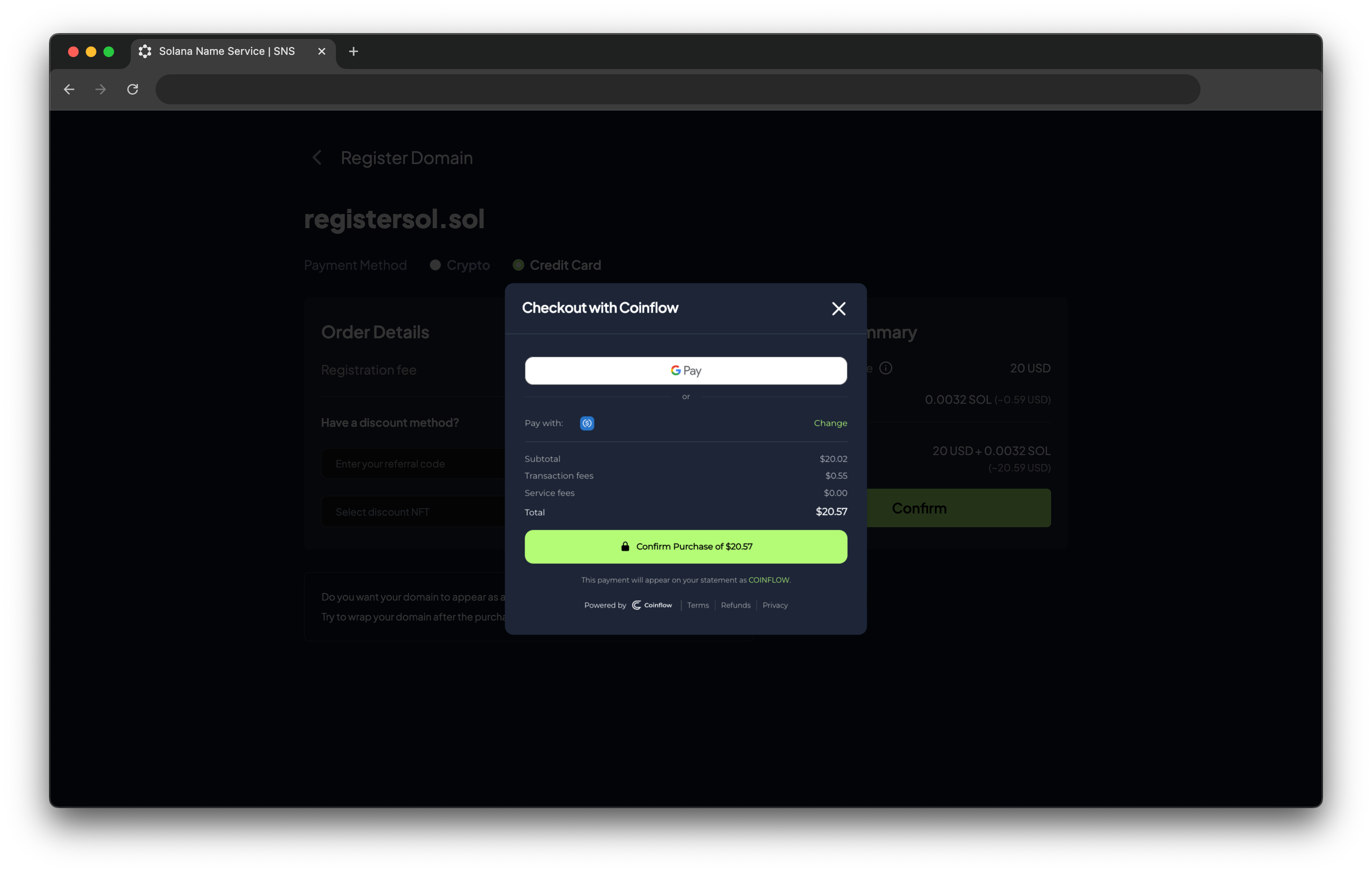
Task: Select the Credit Card payment method
Action: tap(518, 265)
